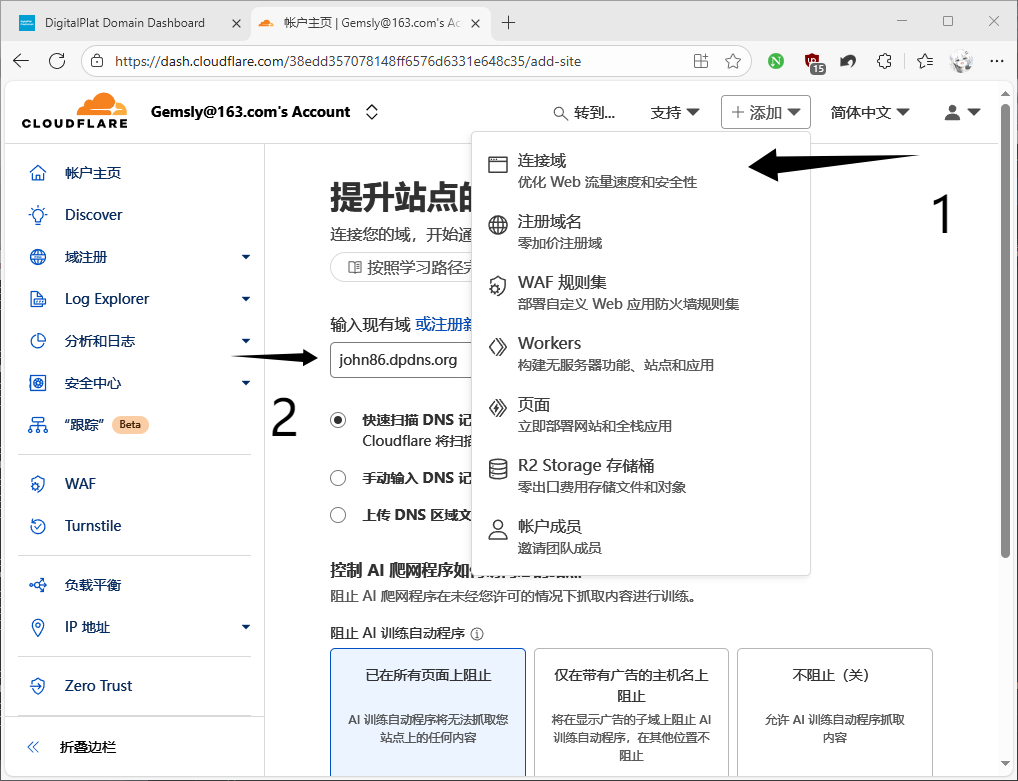Screen dimensions: 1018x781
Task: Click the domain input showing john86.dpdns.org
Action: click(x=400, y=360)
